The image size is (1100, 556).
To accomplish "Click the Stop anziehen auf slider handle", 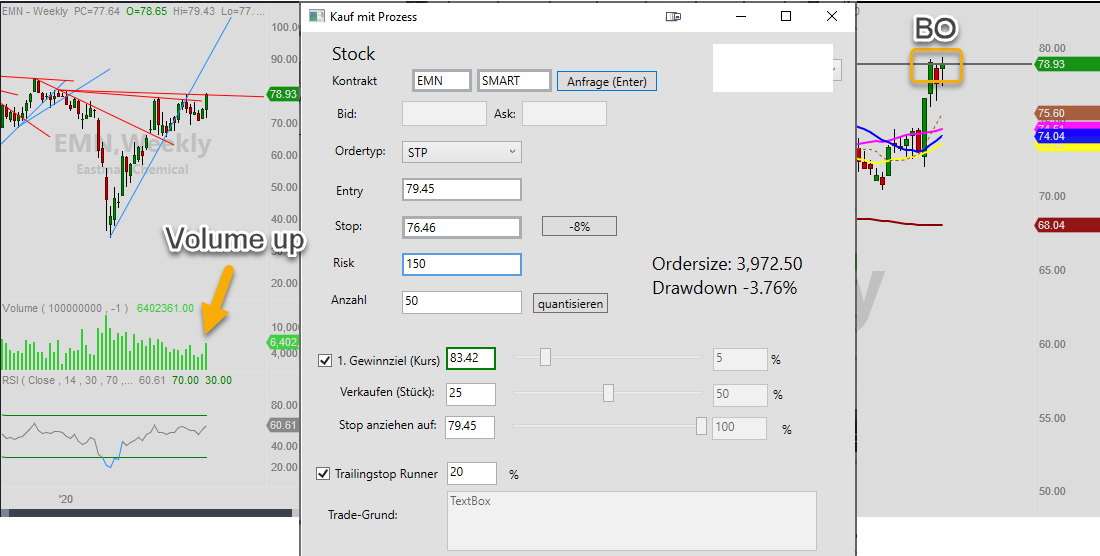I will [x=701, y=426].
